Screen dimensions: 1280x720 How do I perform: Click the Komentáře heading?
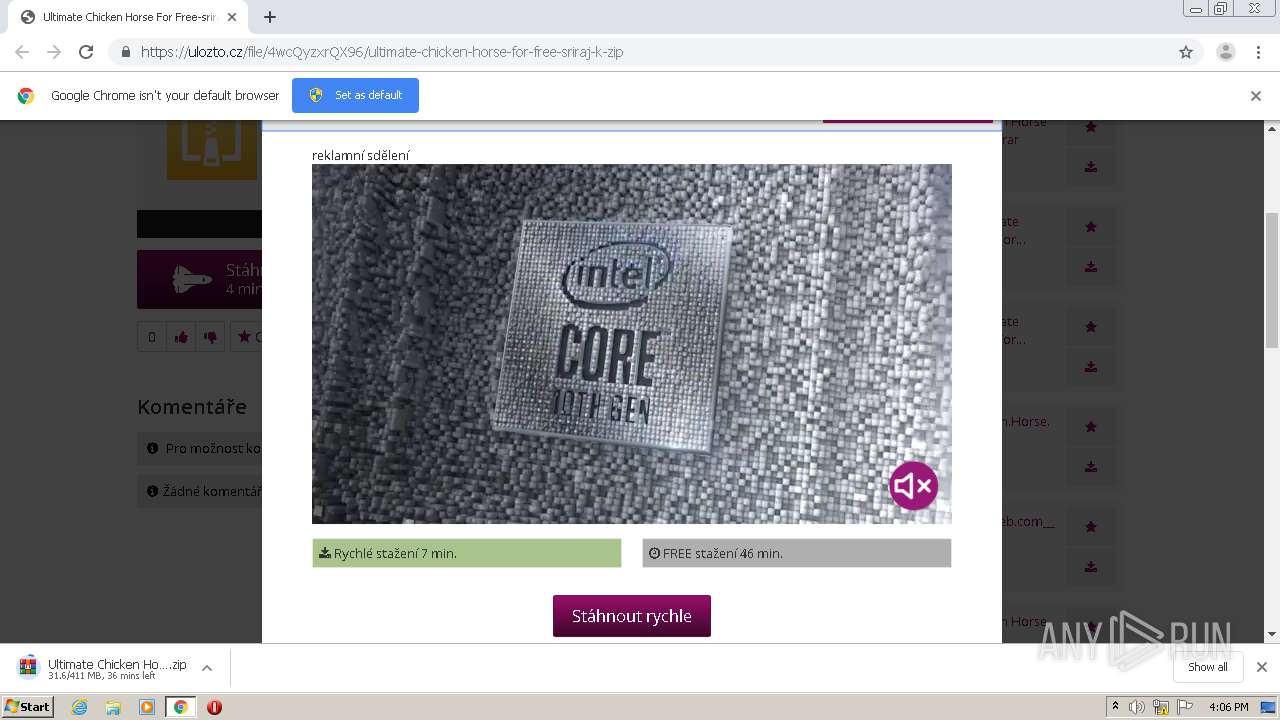192,407
